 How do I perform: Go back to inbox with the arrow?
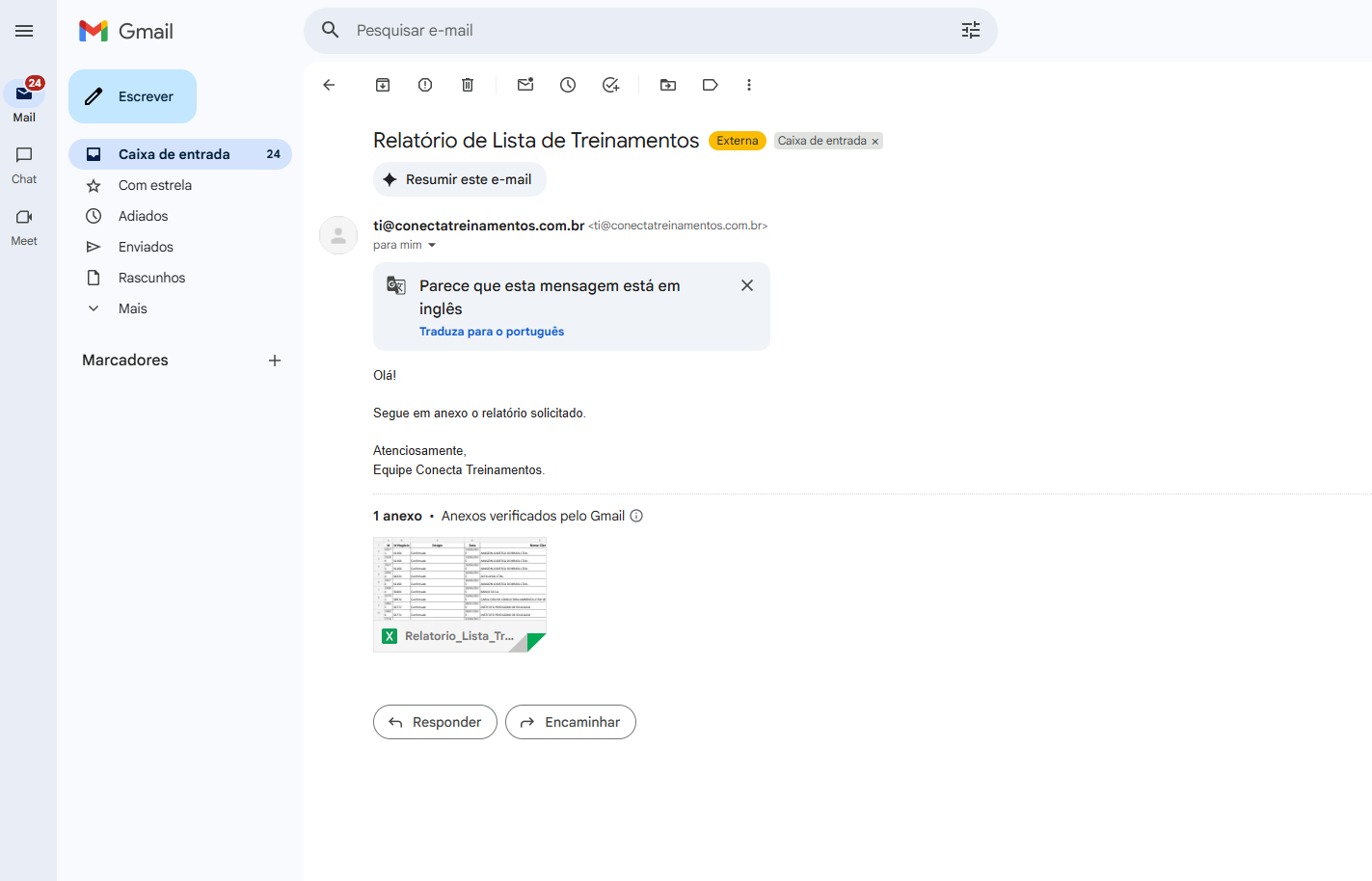329,85
